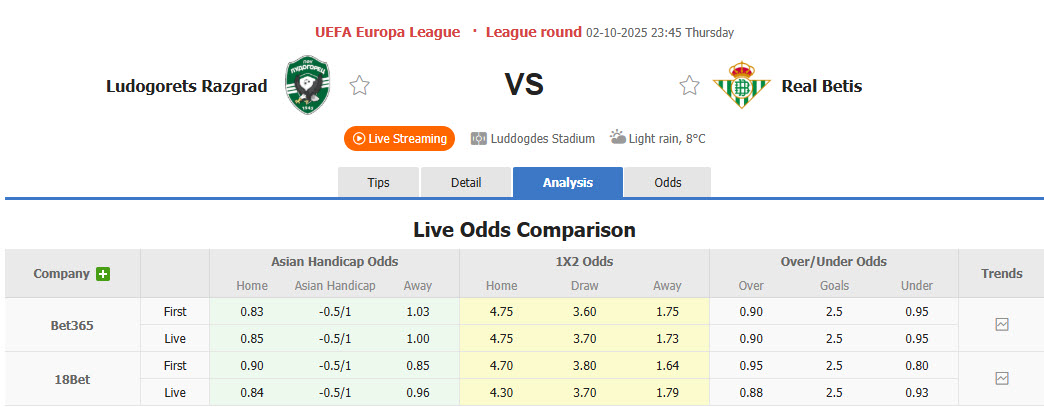
Task: Click the green plus to add a company
Action: 103,274
